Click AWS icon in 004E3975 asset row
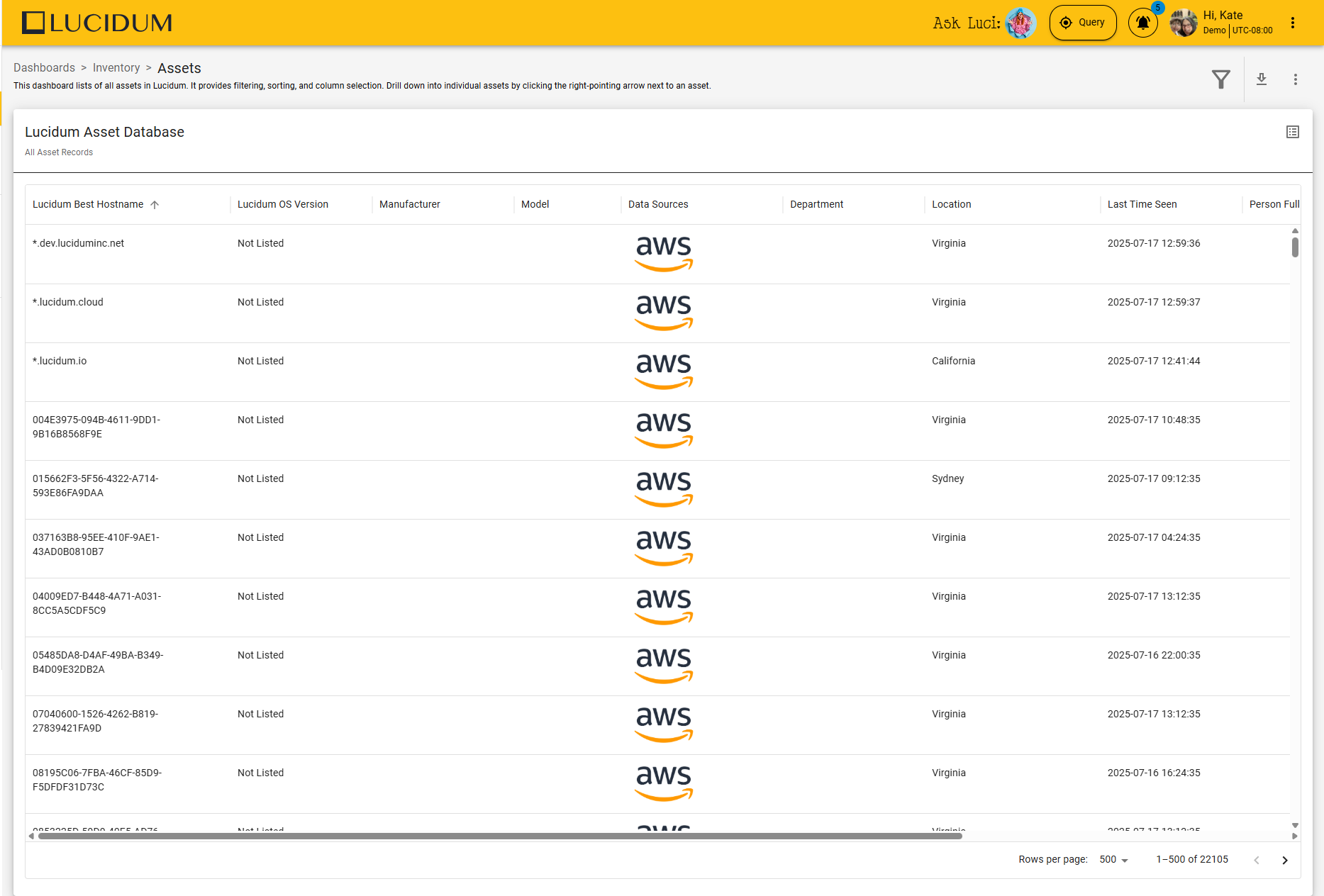 [664, 430]
